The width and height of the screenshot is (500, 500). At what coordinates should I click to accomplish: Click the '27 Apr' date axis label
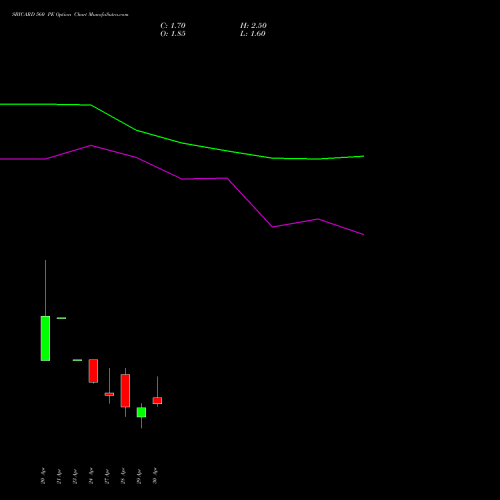tap(107, 476)
